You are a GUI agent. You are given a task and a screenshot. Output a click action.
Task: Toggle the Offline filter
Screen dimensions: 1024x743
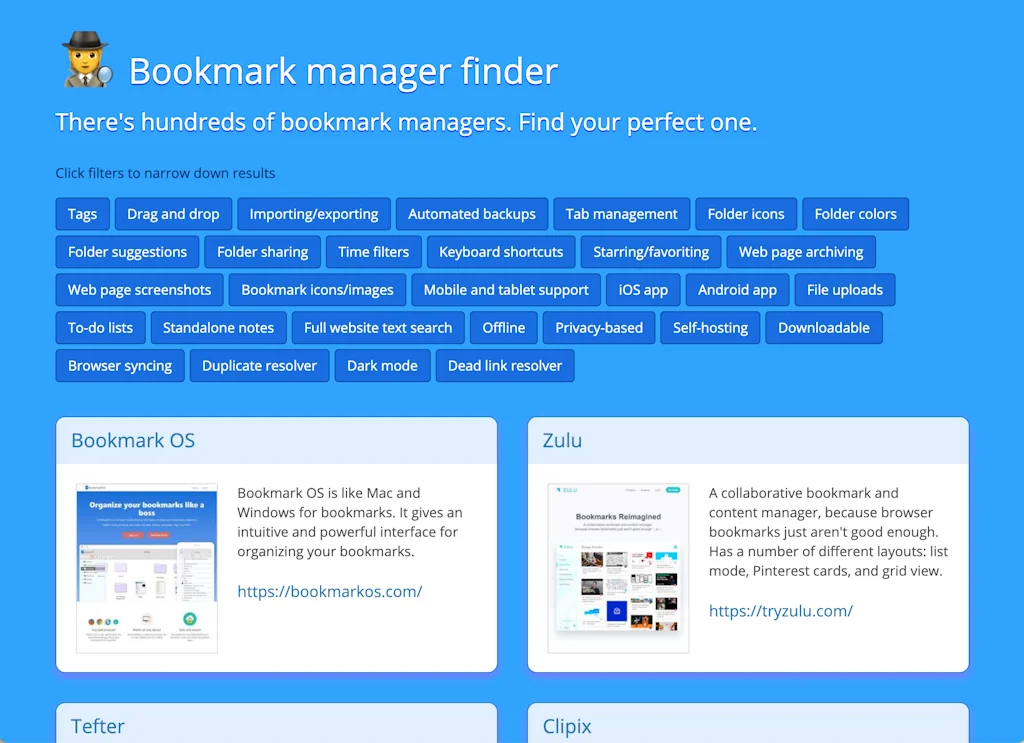click(503, 327)
